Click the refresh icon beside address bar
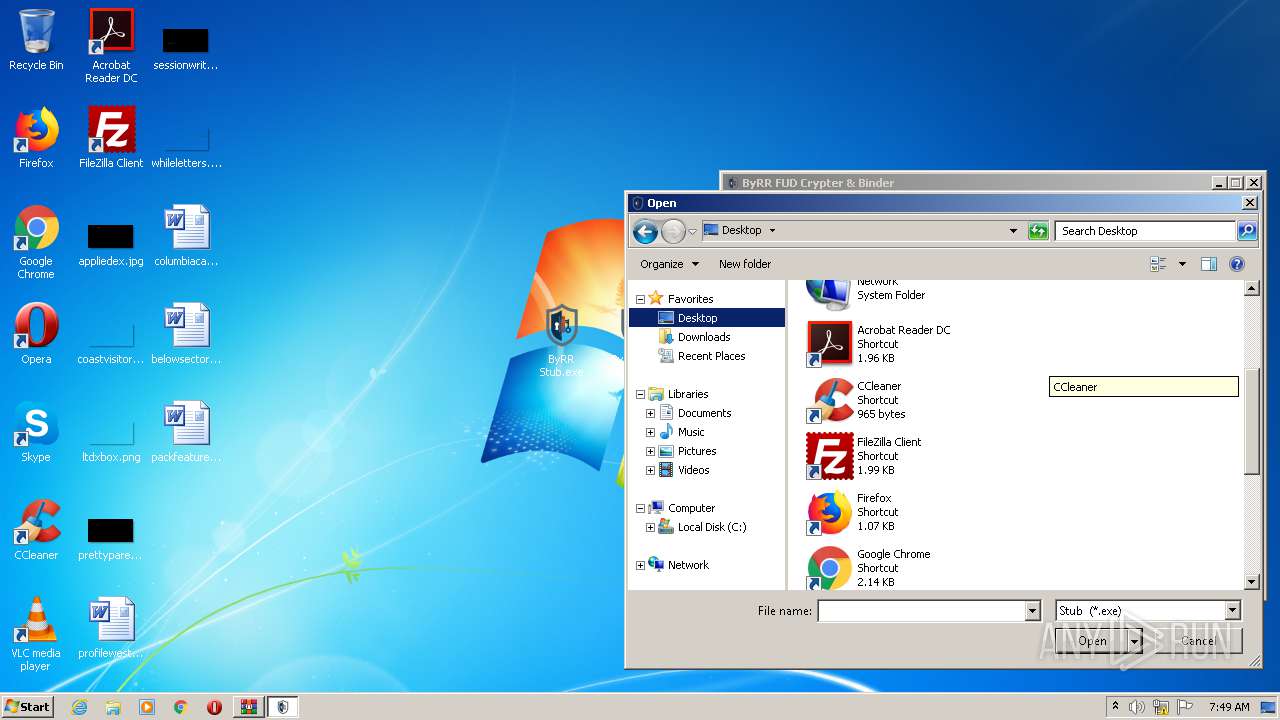Viewport: 1280px width, 720px height. click(x=1038, y=231)
